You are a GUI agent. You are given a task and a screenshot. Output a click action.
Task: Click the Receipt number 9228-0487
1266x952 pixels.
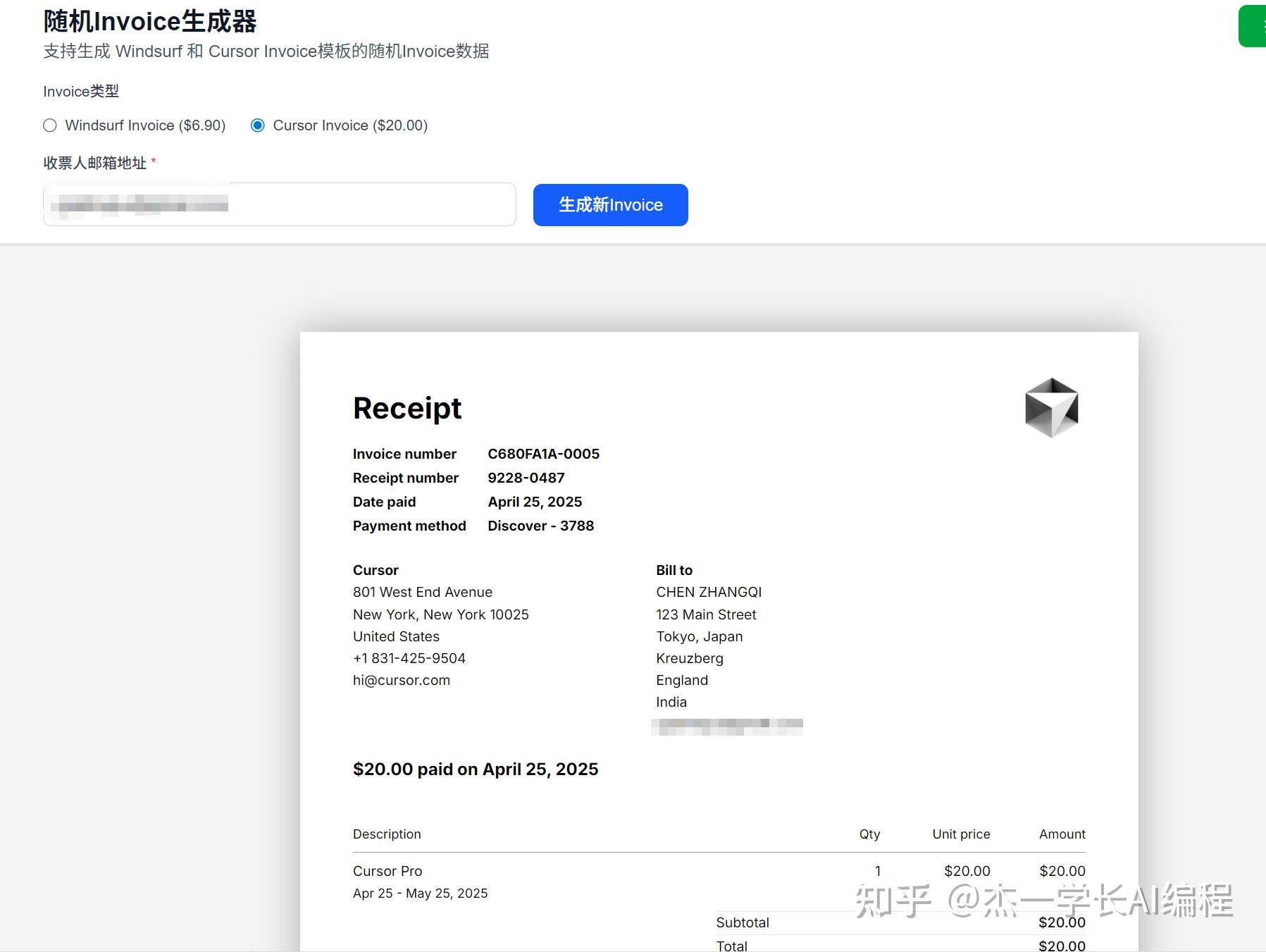(526, 478)
